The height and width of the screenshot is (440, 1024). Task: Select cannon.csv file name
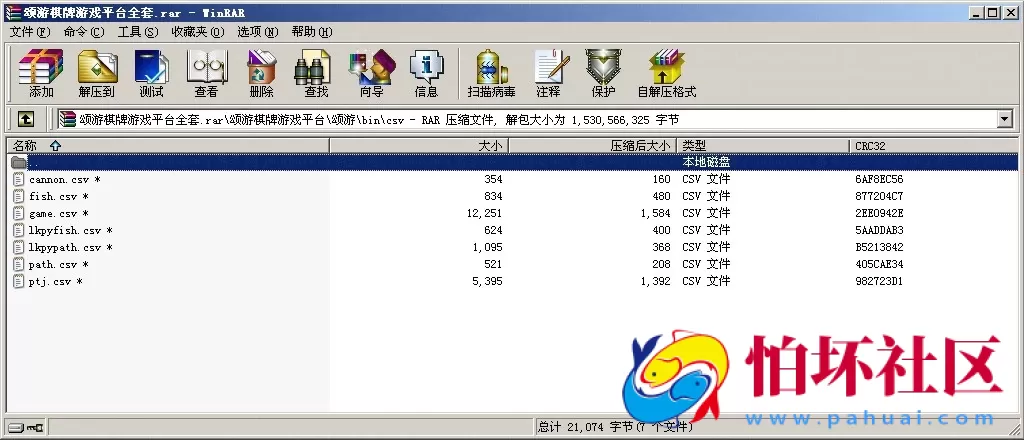[x=64, y=180]
